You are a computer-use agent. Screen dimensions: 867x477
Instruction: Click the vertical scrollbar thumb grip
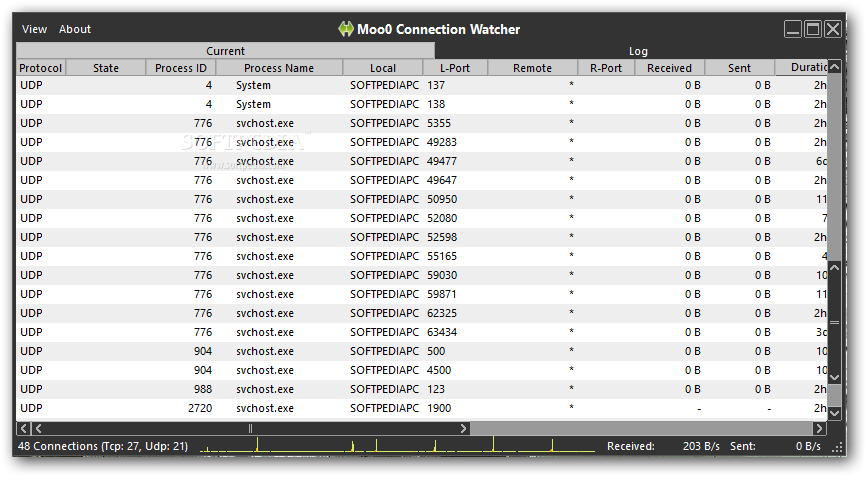[834, 322]
